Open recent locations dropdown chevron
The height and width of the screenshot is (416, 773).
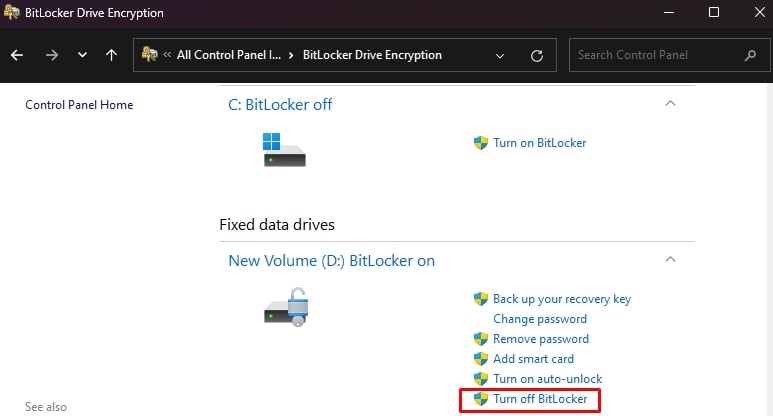82,55
